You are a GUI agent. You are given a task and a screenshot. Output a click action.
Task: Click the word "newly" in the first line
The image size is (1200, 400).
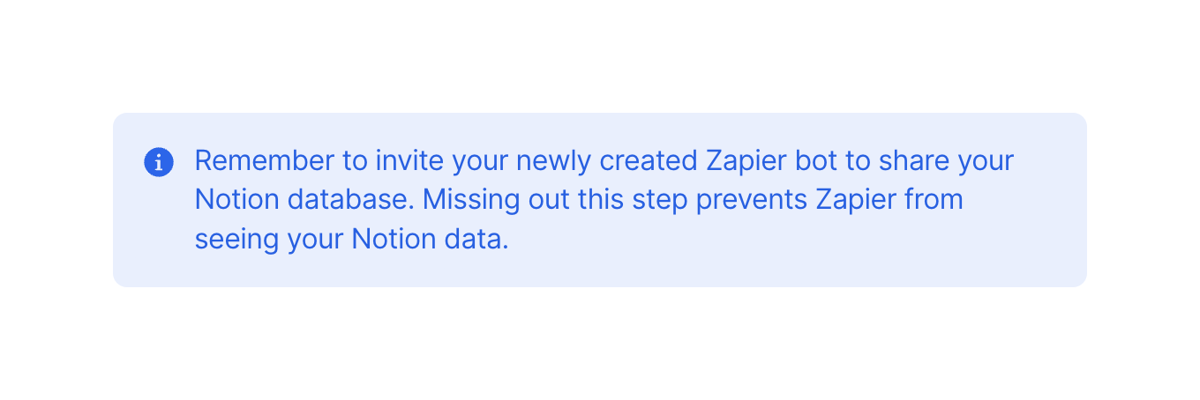pyautogui.click(x=555, y=161)
